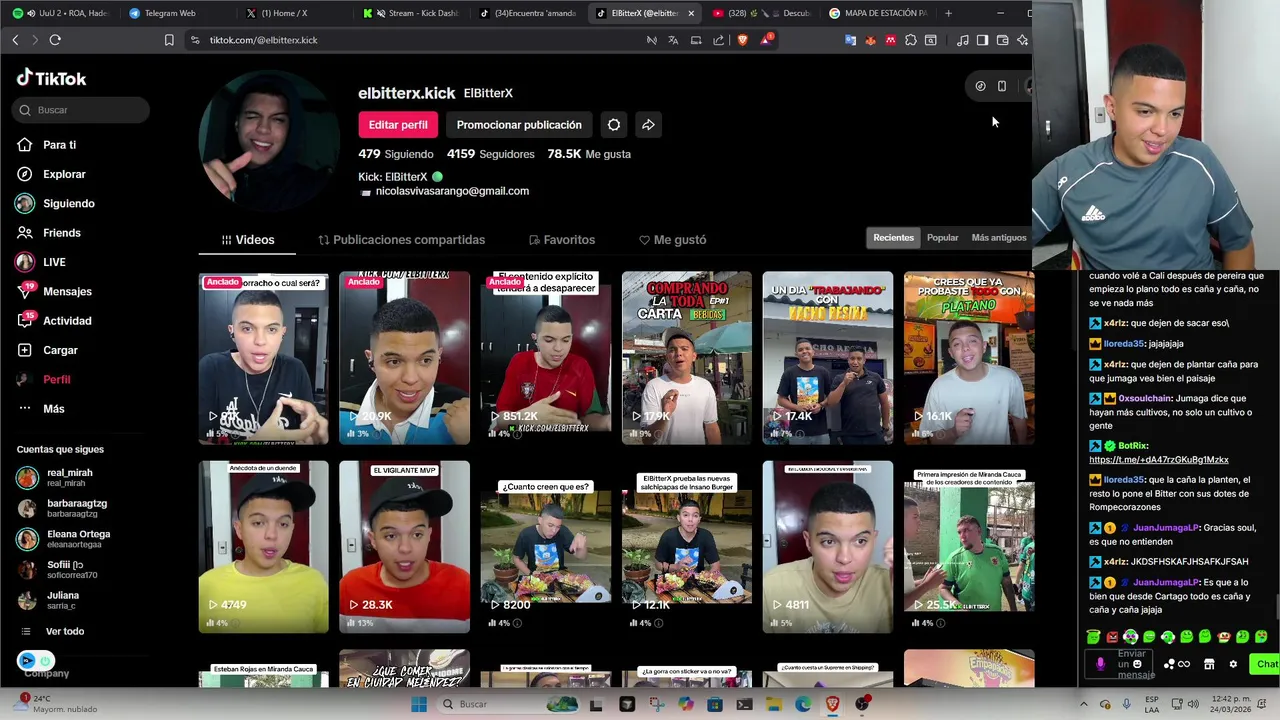Open the Cargar upload page
1280x720 pixels.
60,350
